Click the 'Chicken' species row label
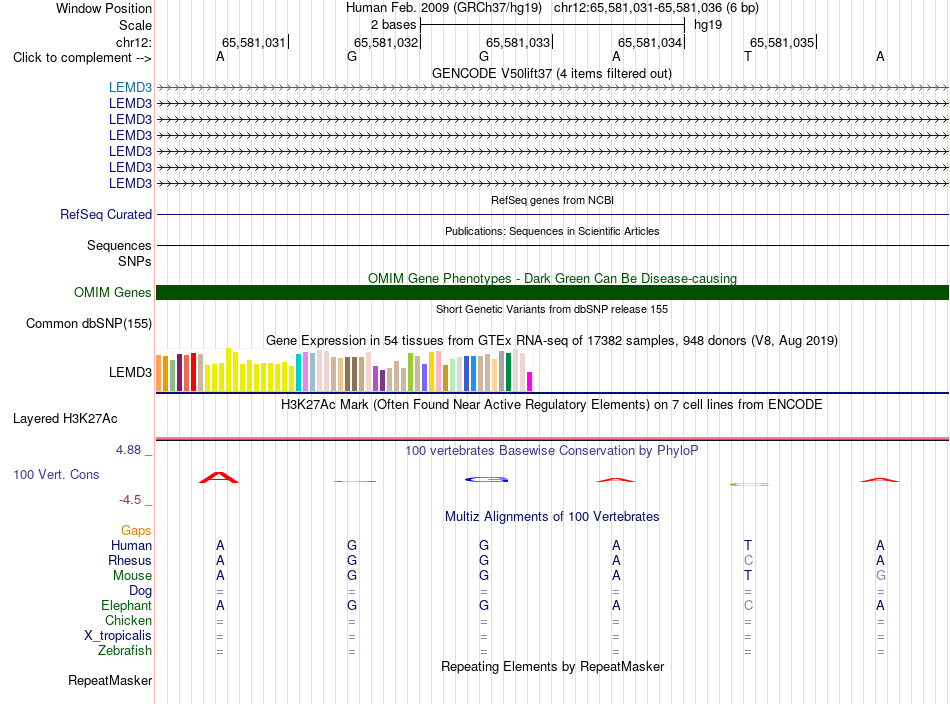The image size is (950, 704). click(128, 620)
